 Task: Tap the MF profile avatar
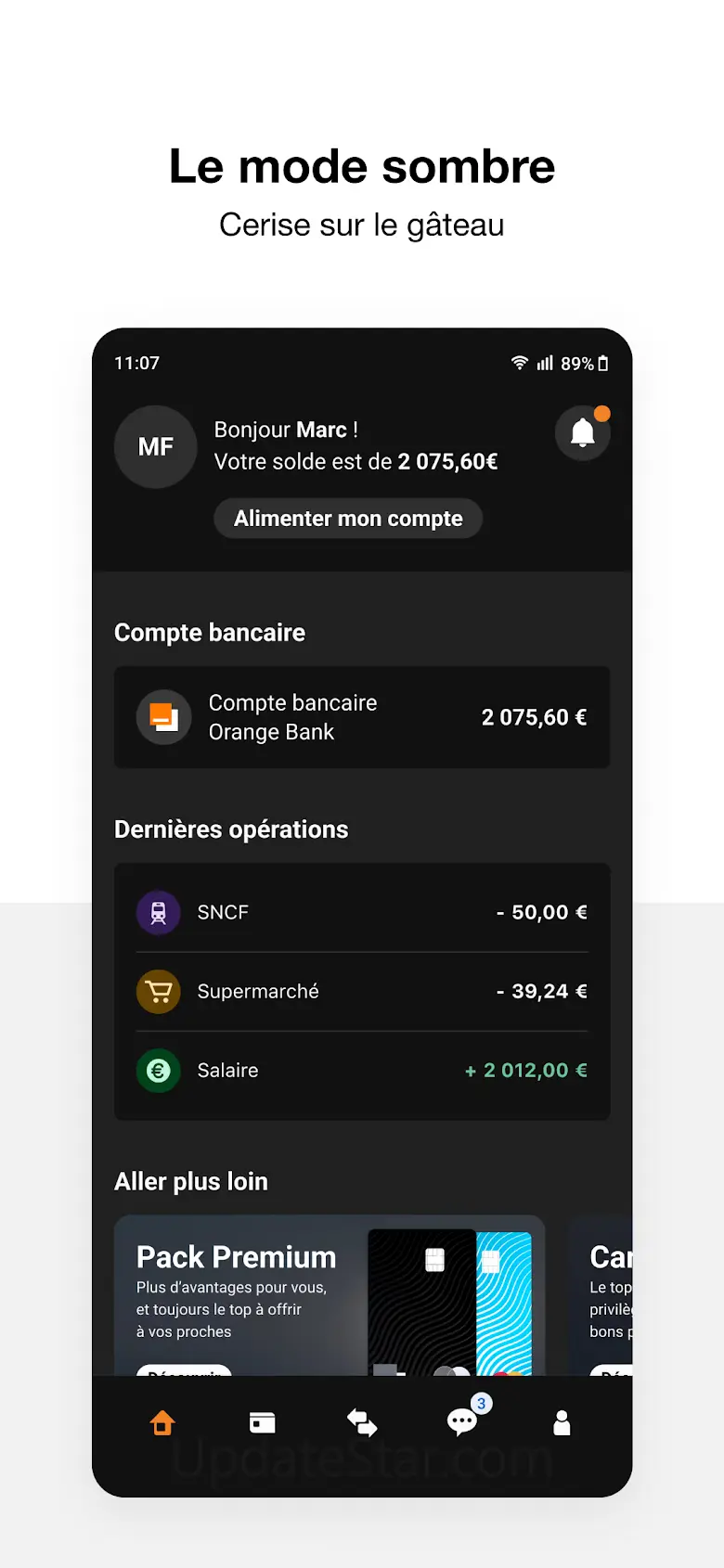[x=155, y=447]
